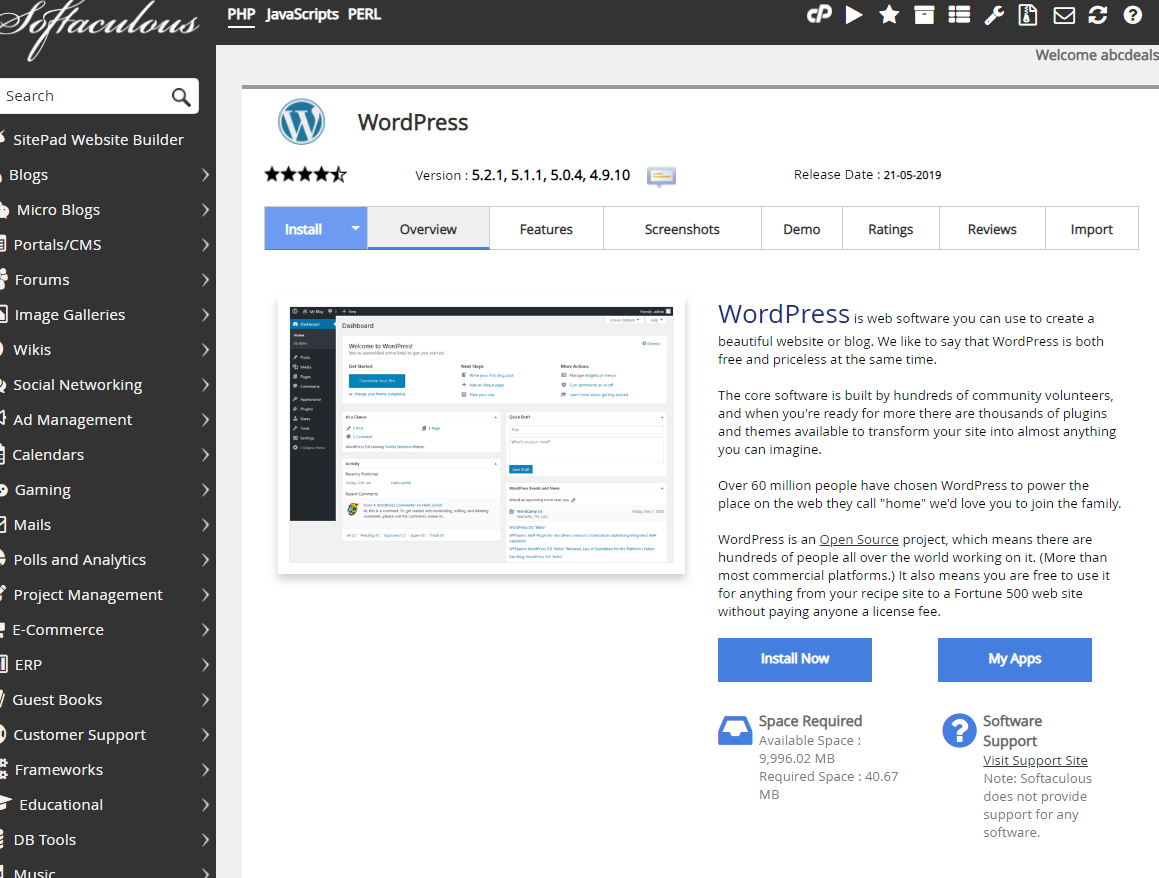Screen dimensions: 1159x878
Task: Click the My Apps button
Action: click(1015, 659)
